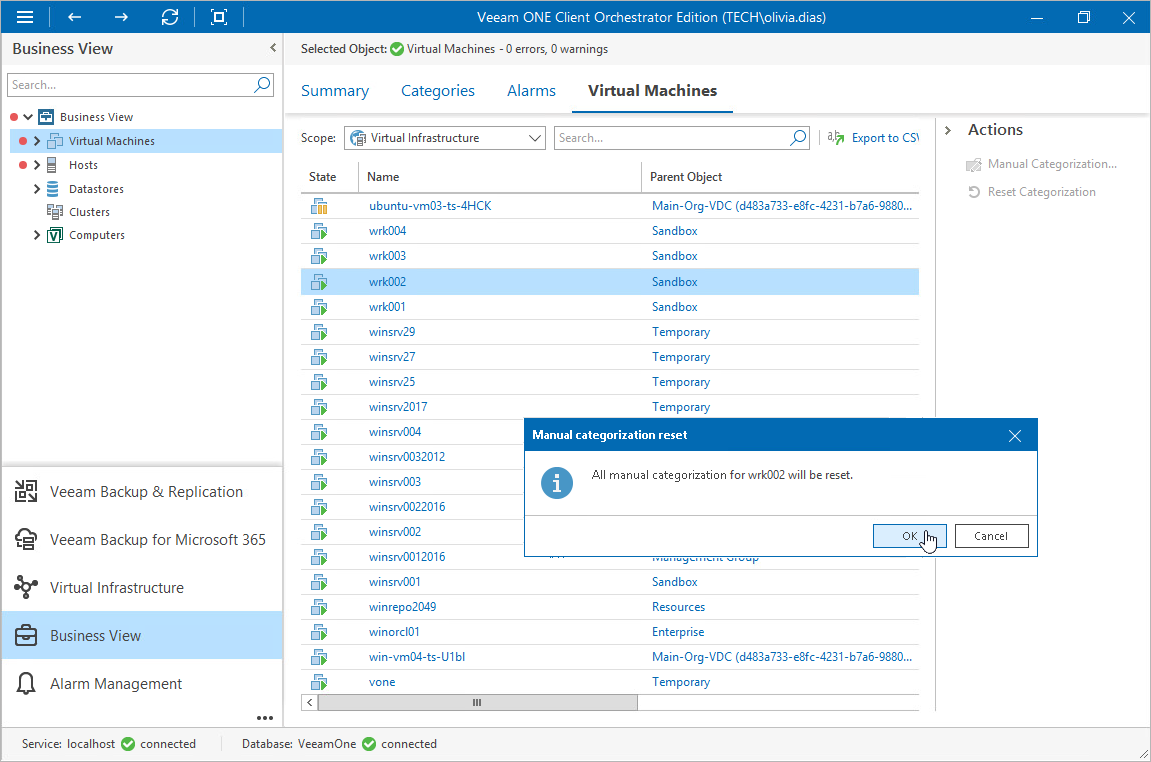Open Virtual Infrastructure view
Viewport: 1151px width, 762px height.
pos(142,587)
